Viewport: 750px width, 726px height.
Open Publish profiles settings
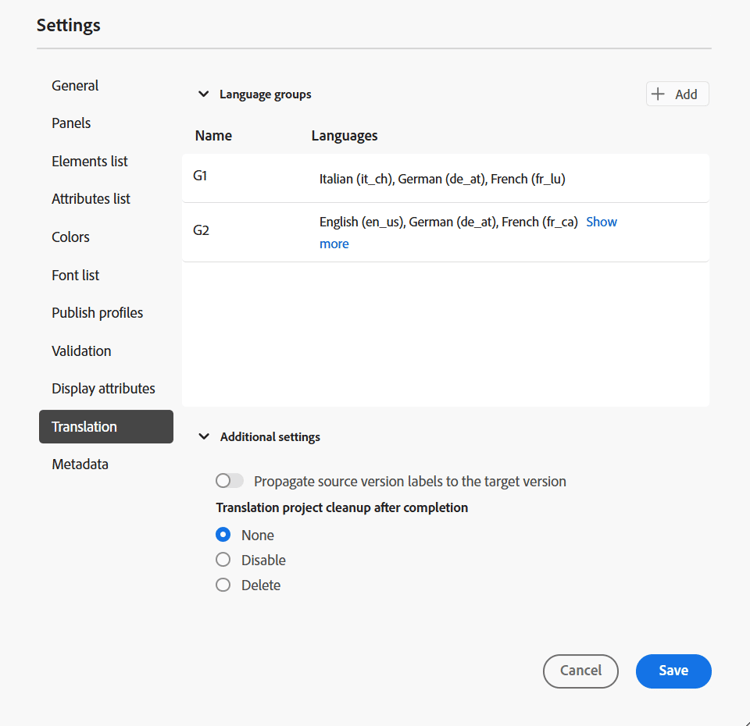(x=97, y=313)
